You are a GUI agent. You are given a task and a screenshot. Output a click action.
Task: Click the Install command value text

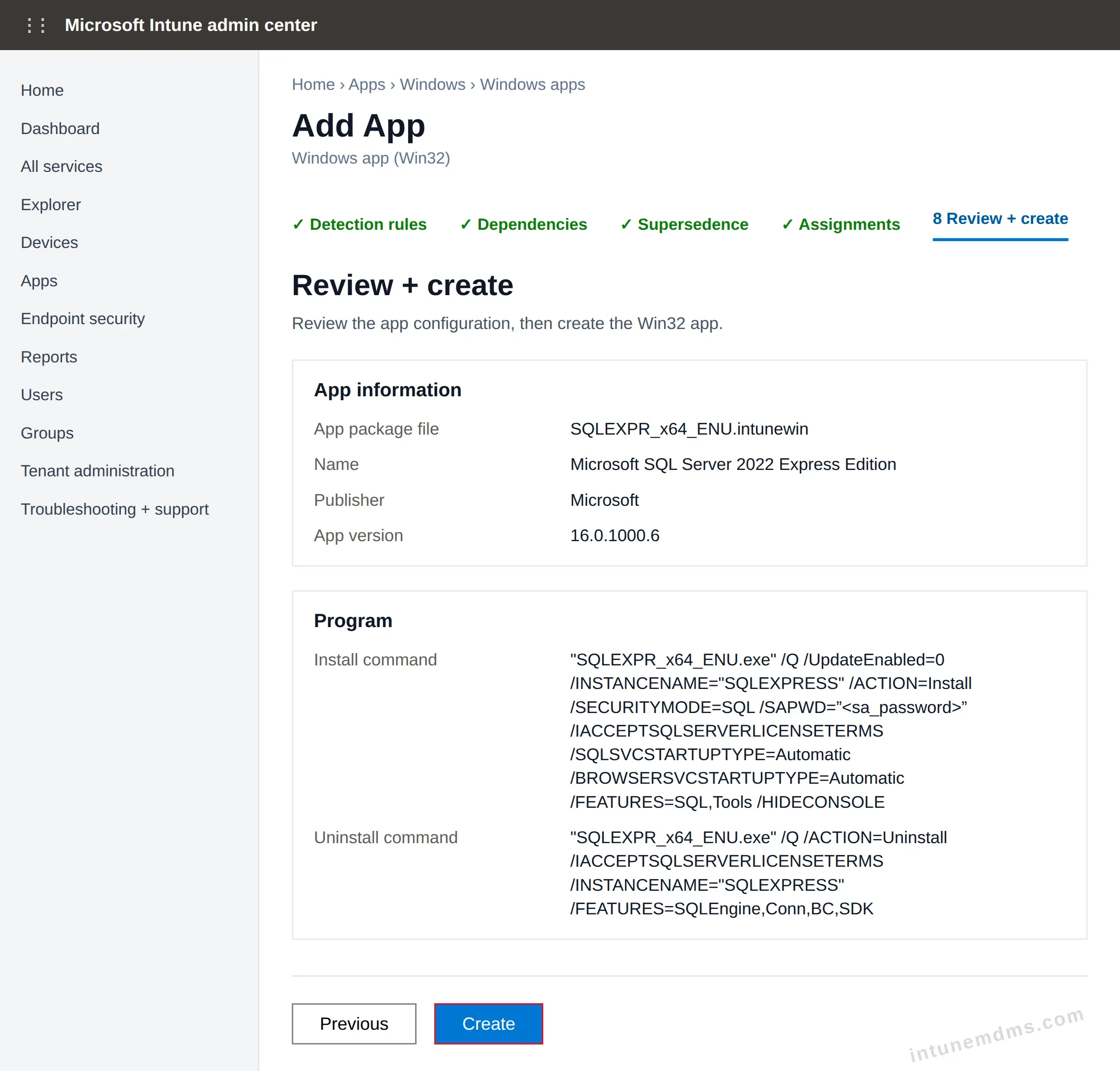tap(770, 731)
